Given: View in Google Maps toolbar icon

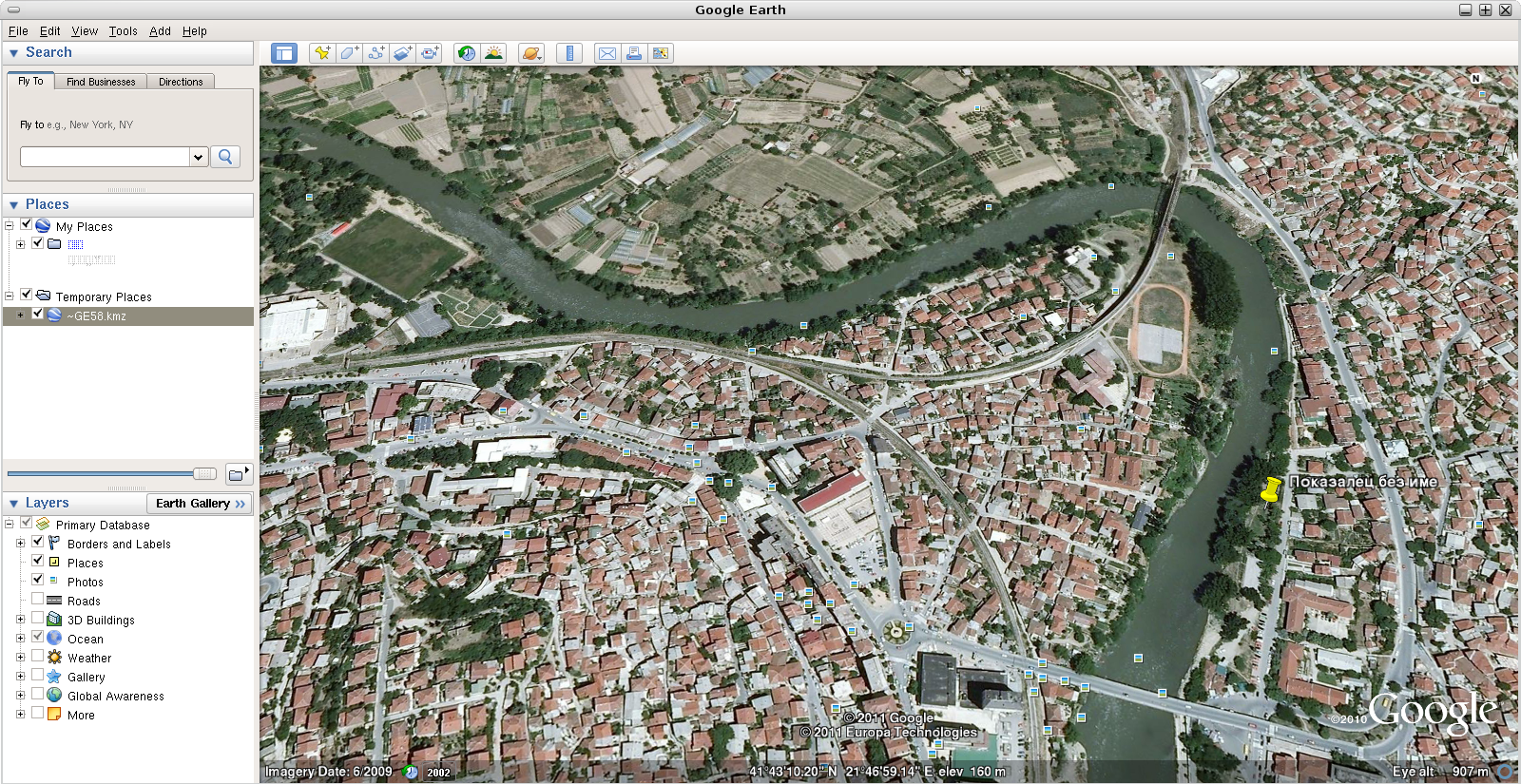Looking at the screenshot, I should (x=661, y=53).
